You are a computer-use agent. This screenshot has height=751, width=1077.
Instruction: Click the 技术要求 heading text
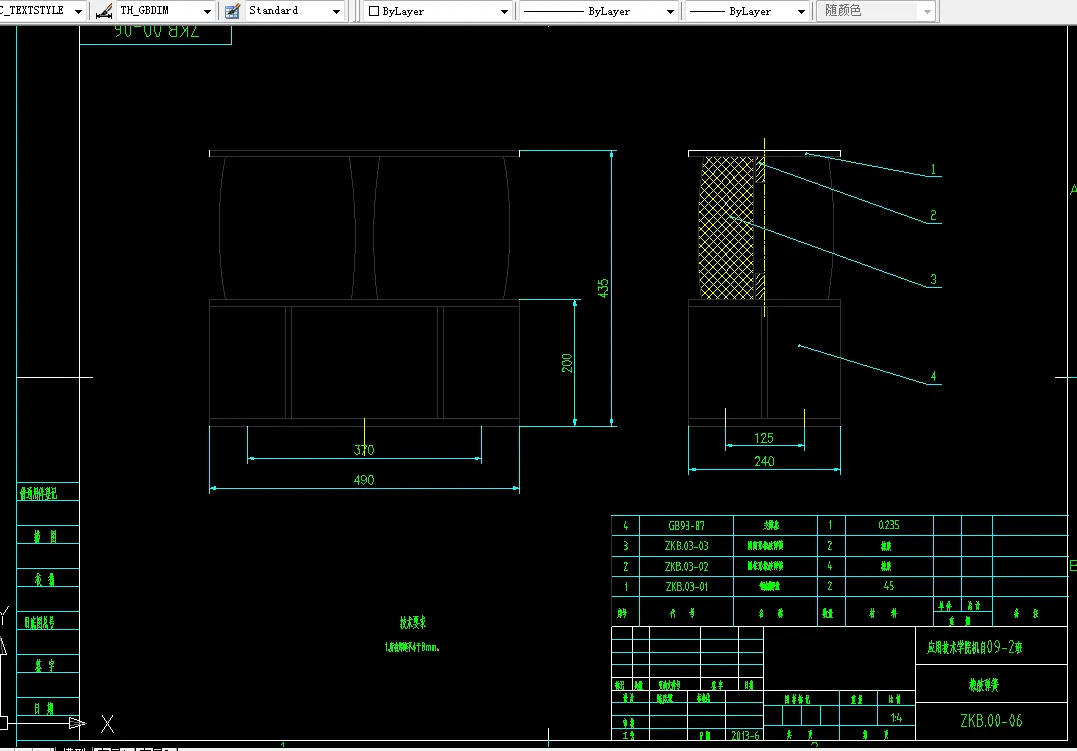413,623
